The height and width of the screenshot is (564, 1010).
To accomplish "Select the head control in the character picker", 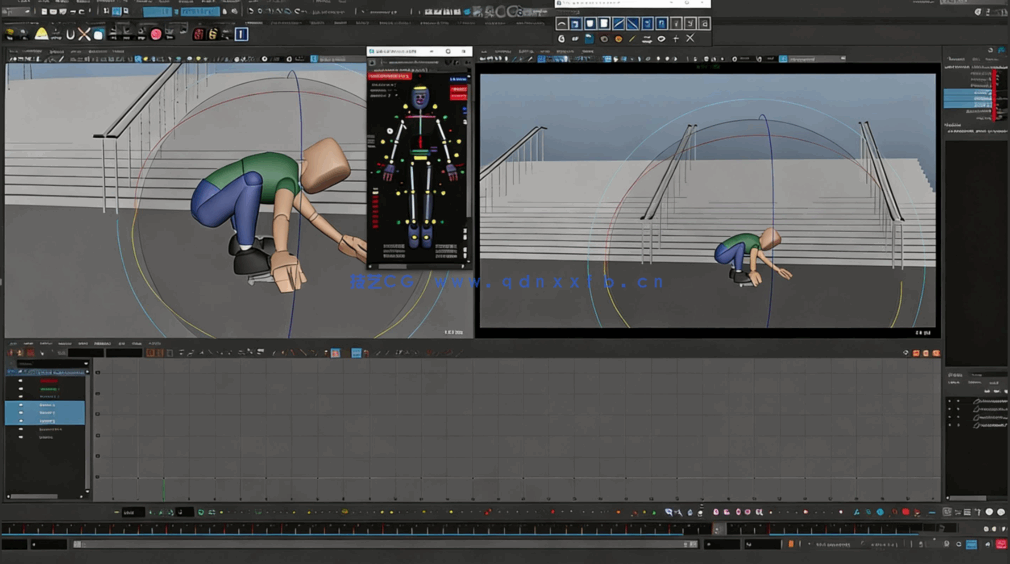I will point(421,98).
